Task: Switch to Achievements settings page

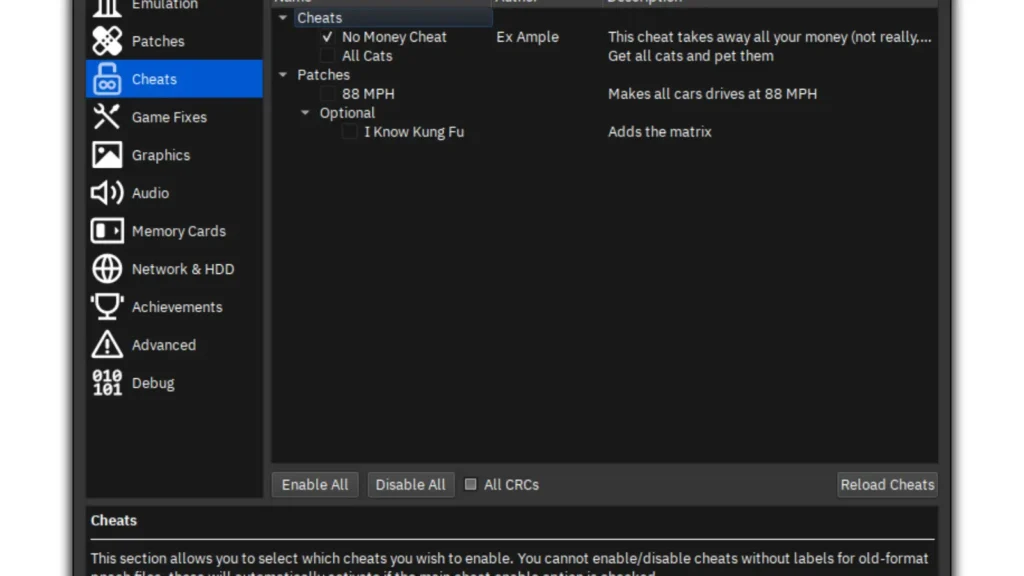Action: 174,306
